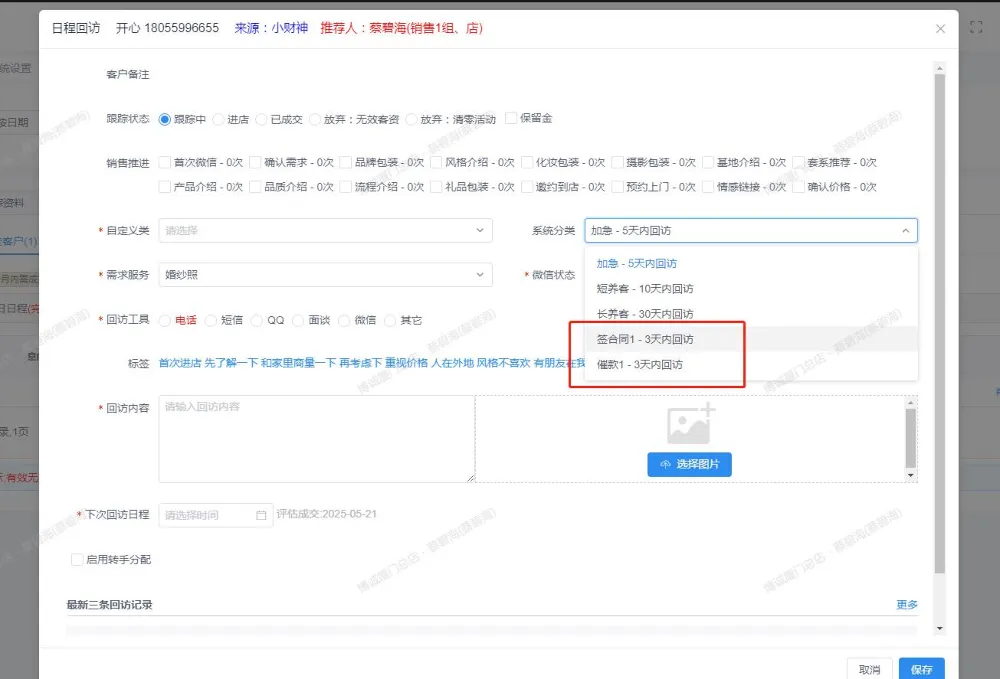Check the 保留金 checkbox

512,118
